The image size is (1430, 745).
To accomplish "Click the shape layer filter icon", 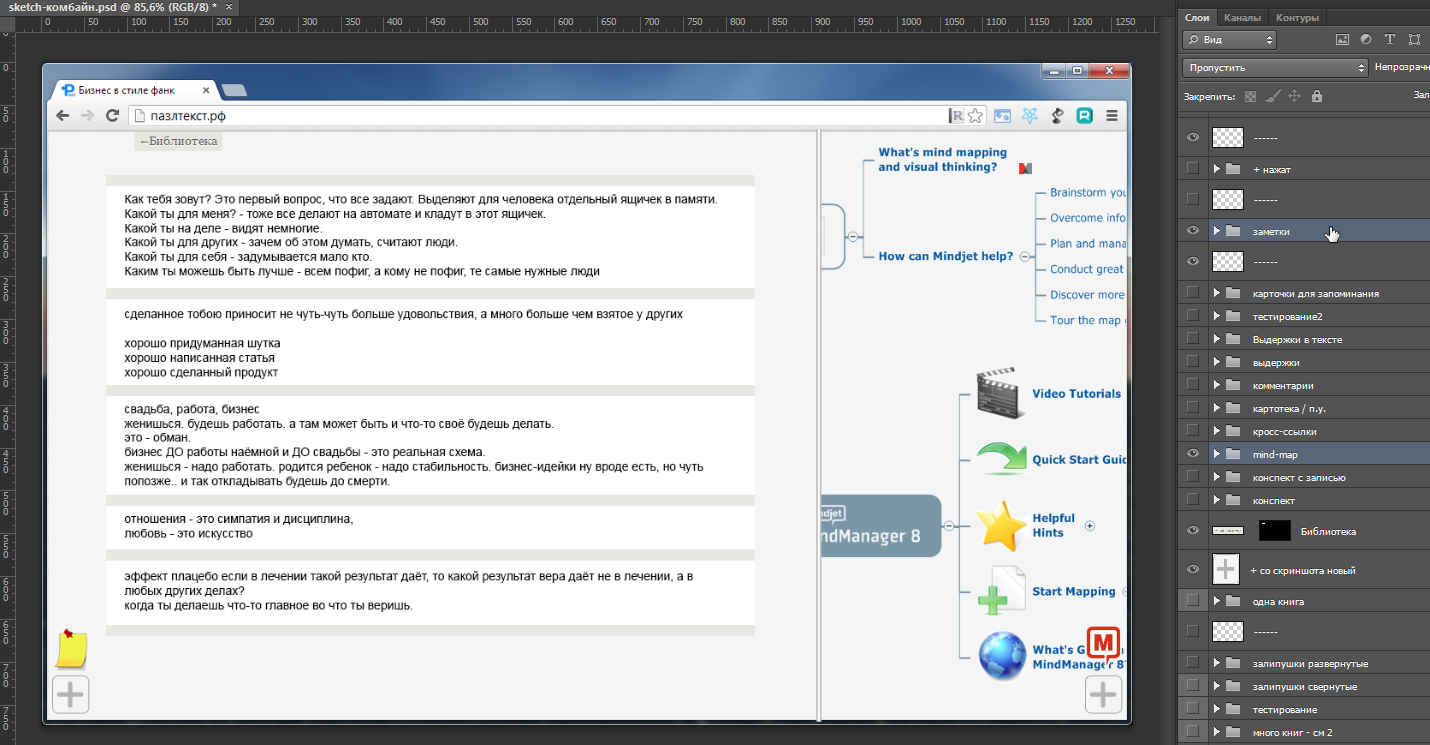I will tap(1414, 40).
